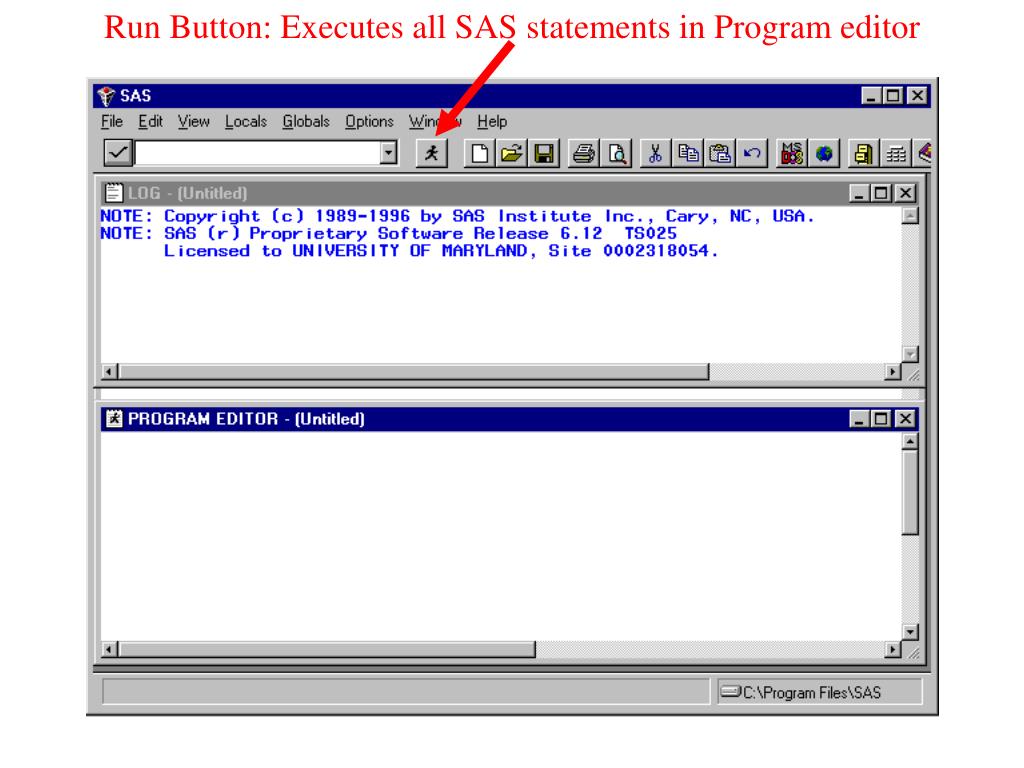The image size is (1024, 768).
Task: Click Program Editor's vertical scroll down arrow
Action: (x=910, y=632)
